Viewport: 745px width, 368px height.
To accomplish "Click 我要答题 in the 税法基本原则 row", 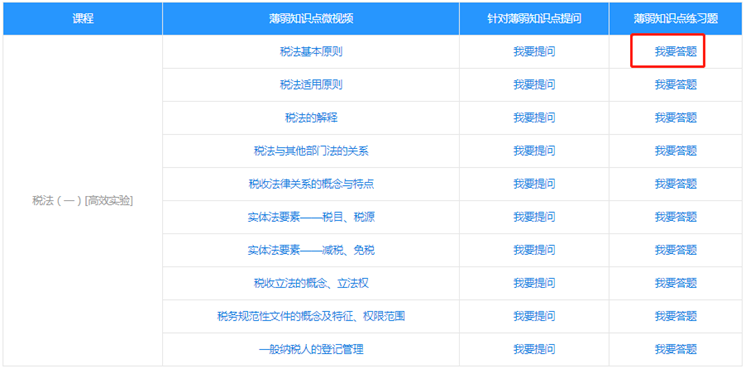I will 676,52.
